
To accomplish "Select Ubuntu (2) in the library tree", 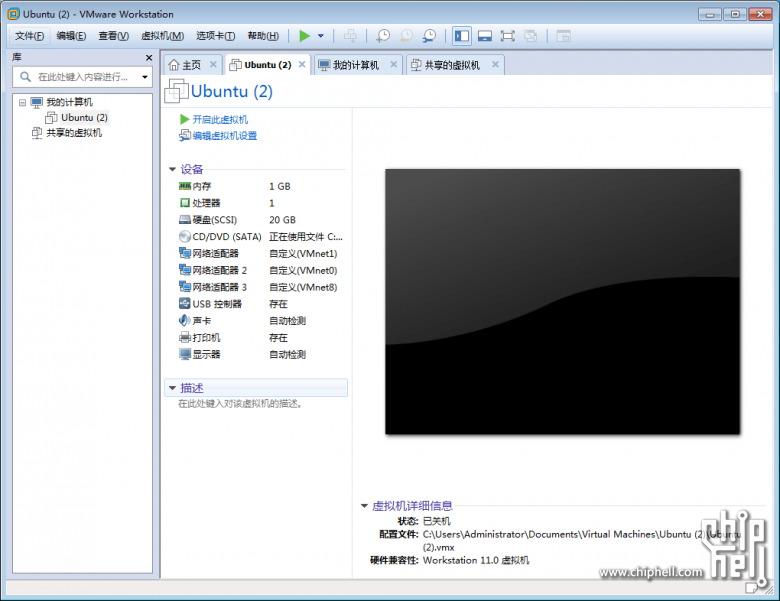I will 84,118.
